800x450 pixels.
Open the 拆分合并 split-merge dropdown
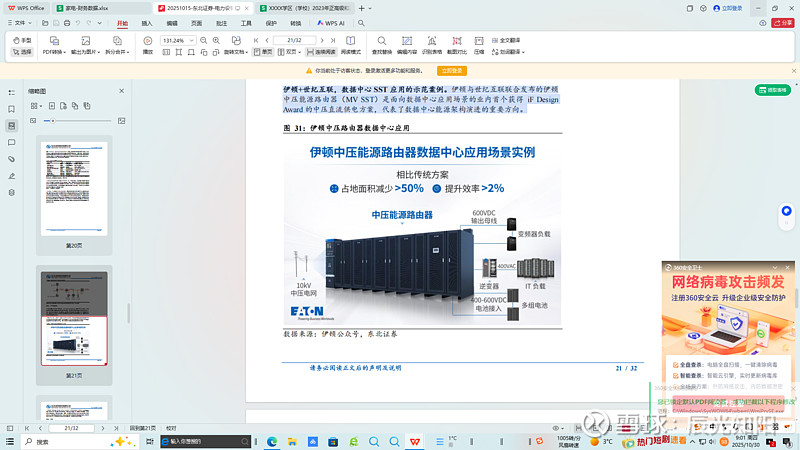point(117,45)
